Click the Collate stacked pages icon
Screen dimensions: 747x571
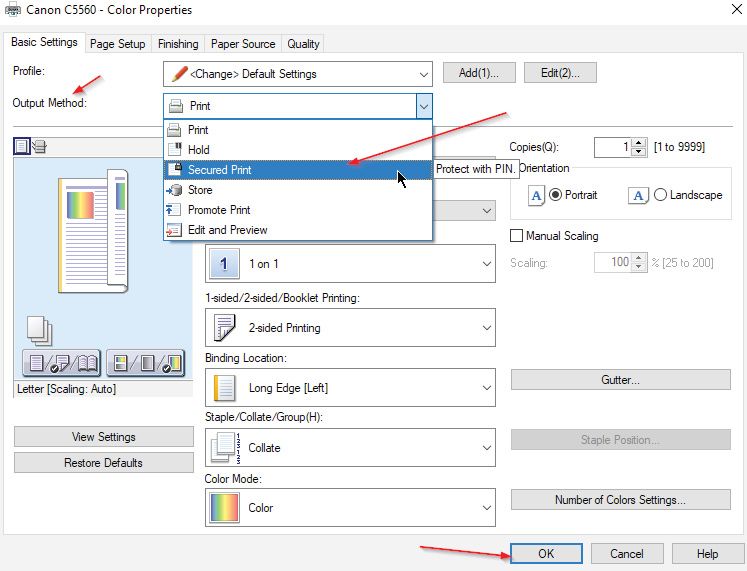click(225, 448)
